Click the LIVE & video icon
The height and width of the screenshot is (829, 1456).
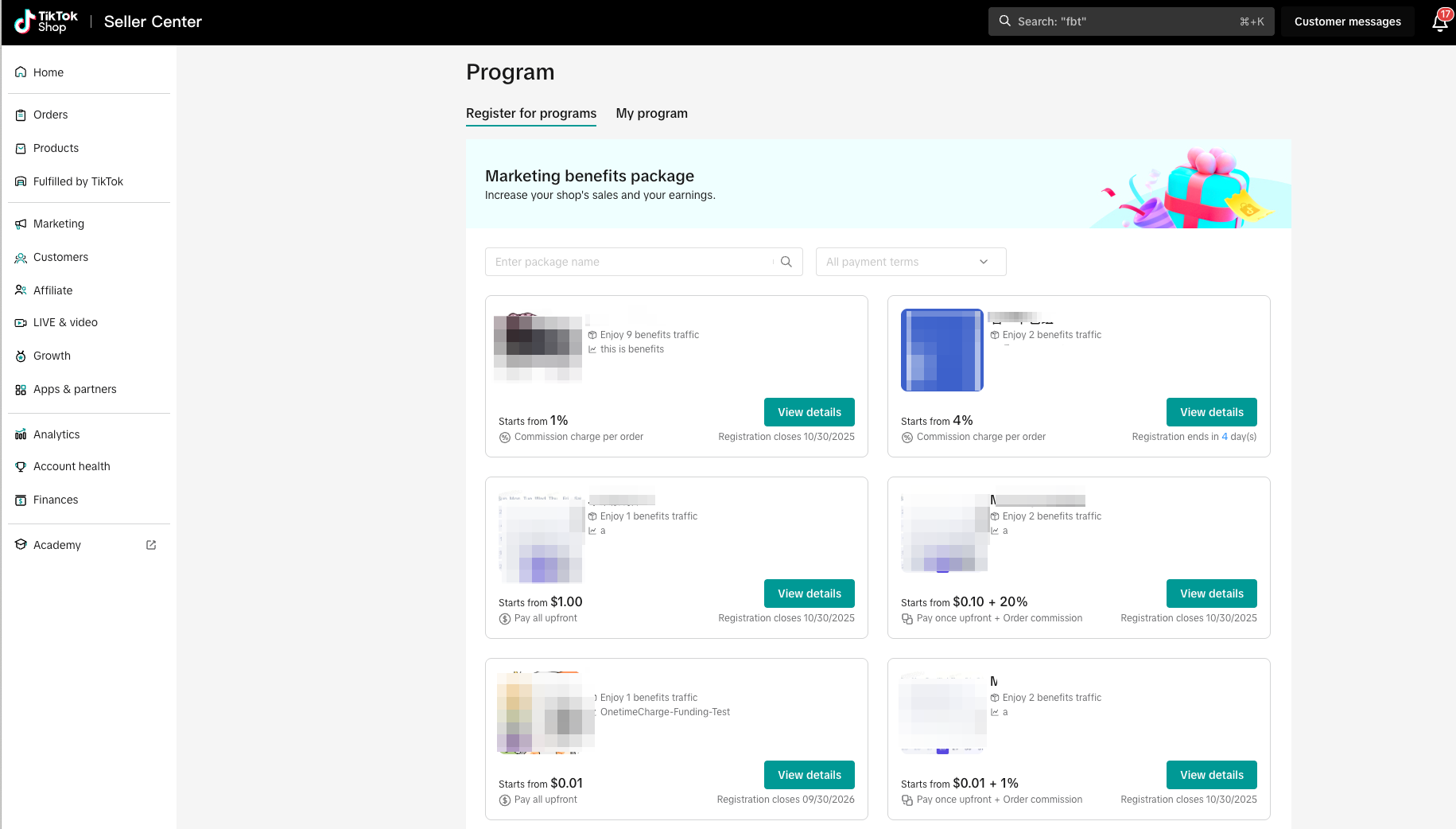(21, 322)
